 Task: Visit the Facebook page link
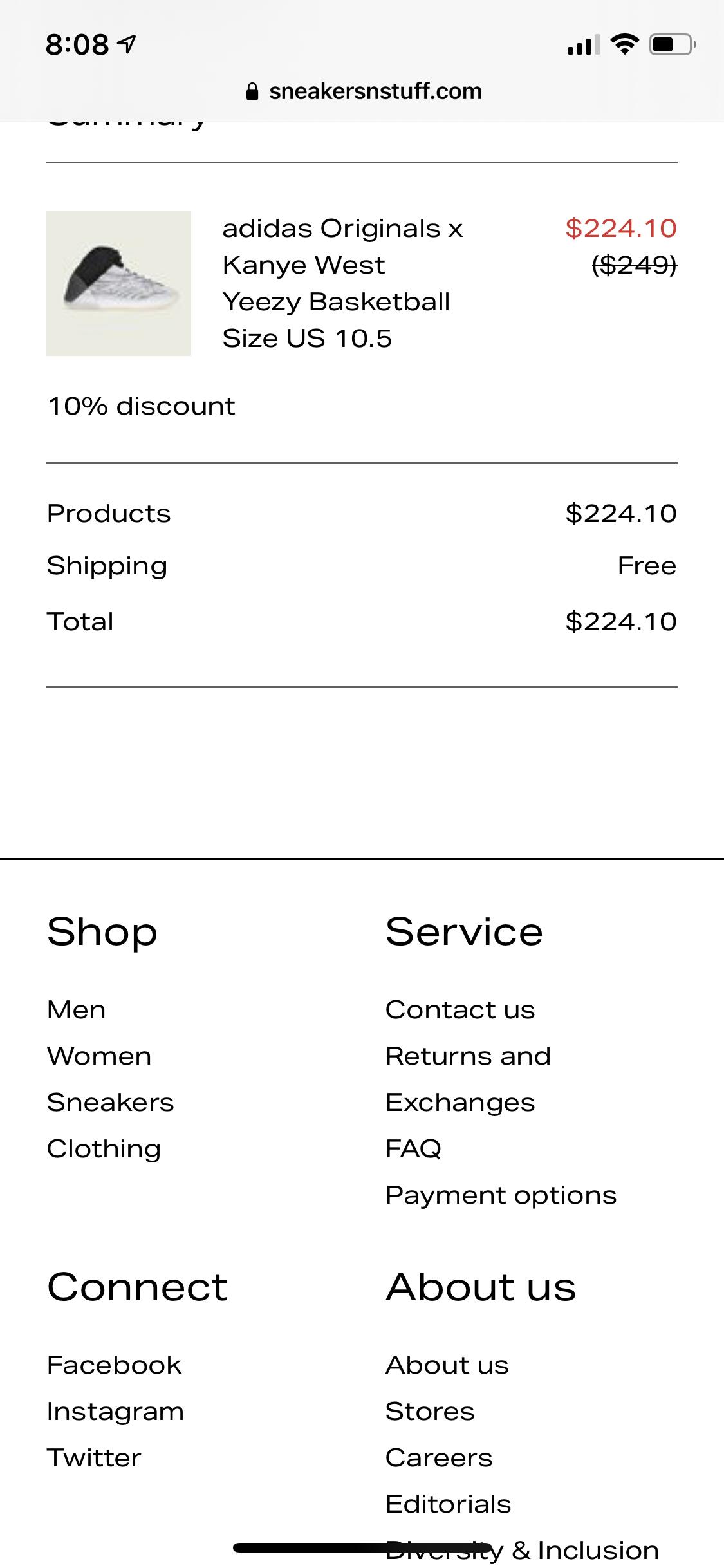click(x=114, y=1365)
